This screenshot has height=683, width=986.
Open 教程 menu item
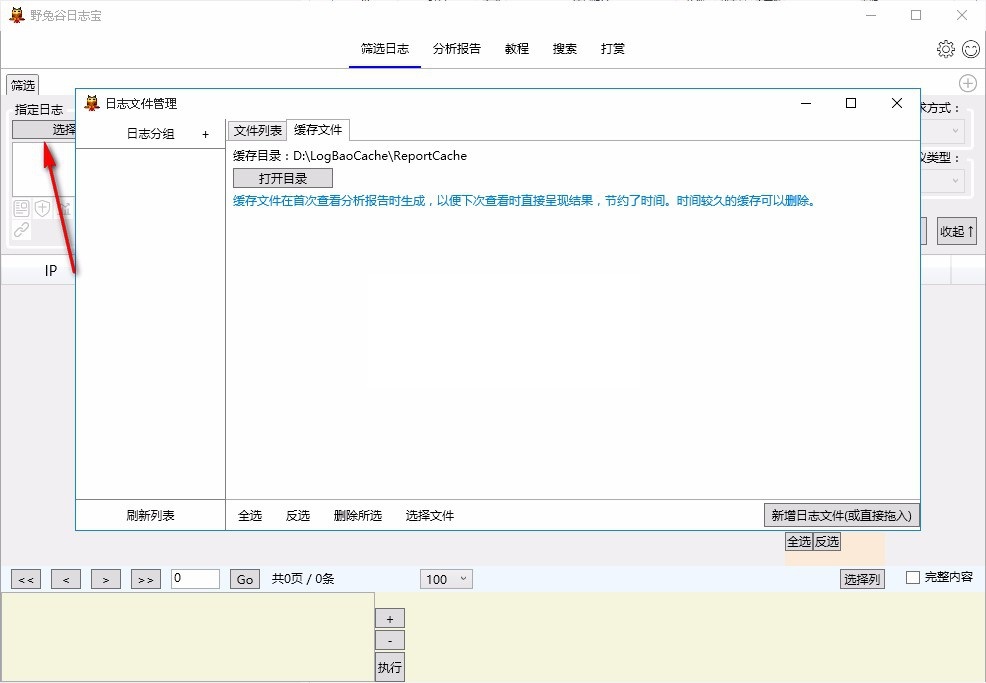(x=517, y=48)
